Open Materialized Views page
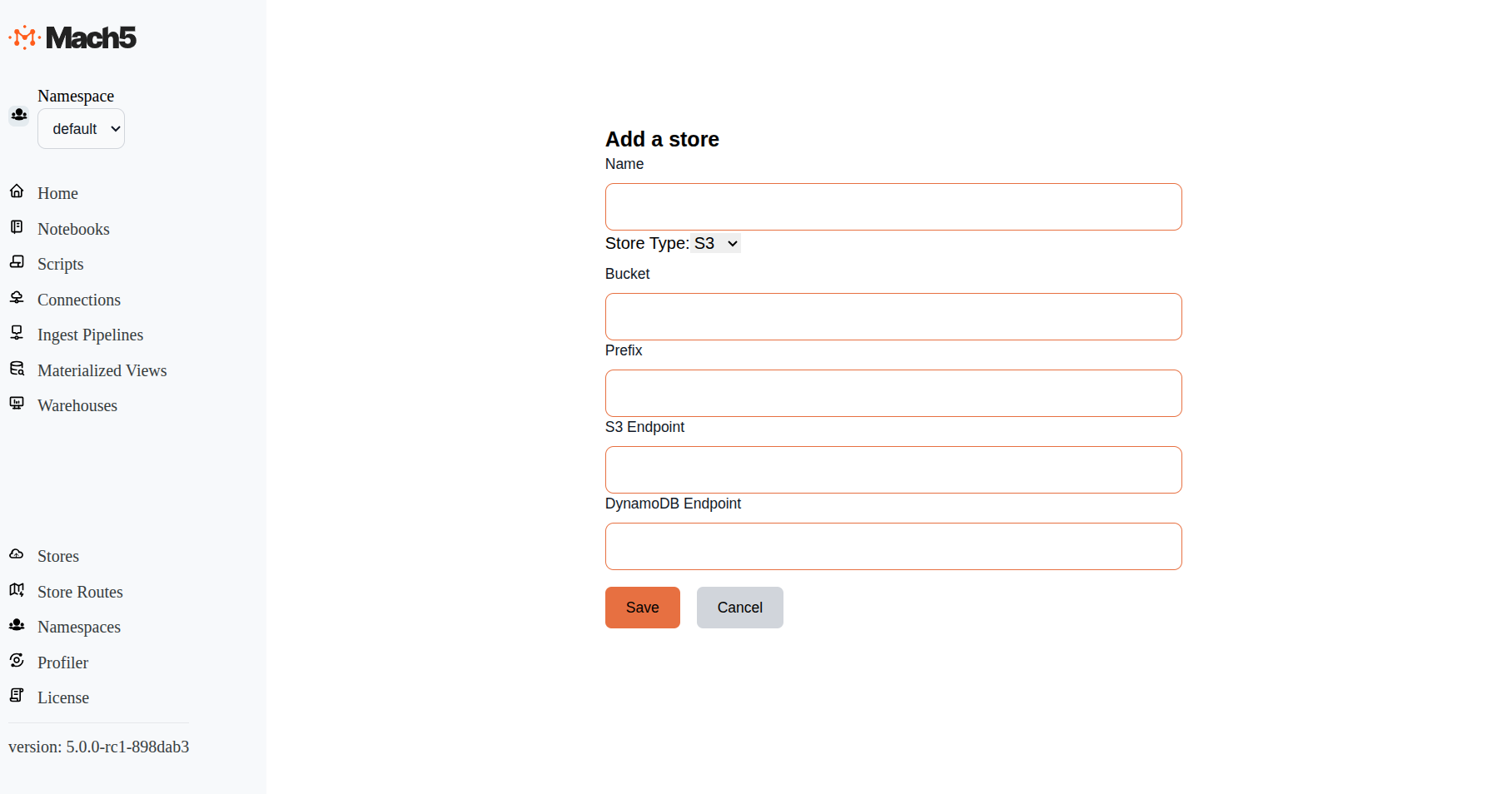This screenshot has width=1512, height=794. pyautogui.click(x=102, y=370)
